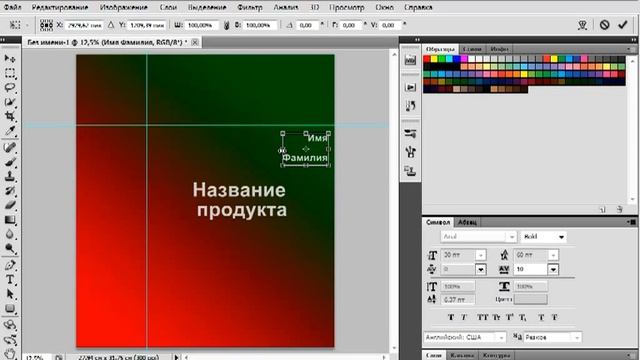Toggle Underline in Character panel
This screenshot has width=640, height=360.
[541, 317]
